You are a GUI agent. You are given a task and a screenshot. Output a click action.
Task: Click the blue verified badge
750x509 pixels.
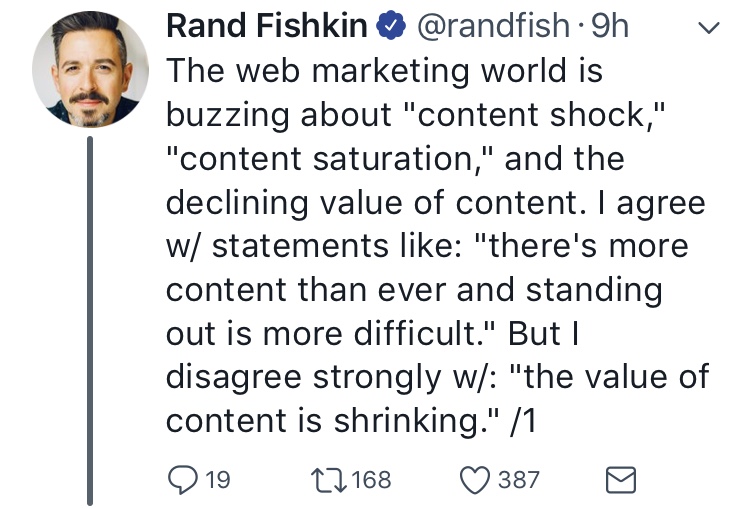click(391, 26)
